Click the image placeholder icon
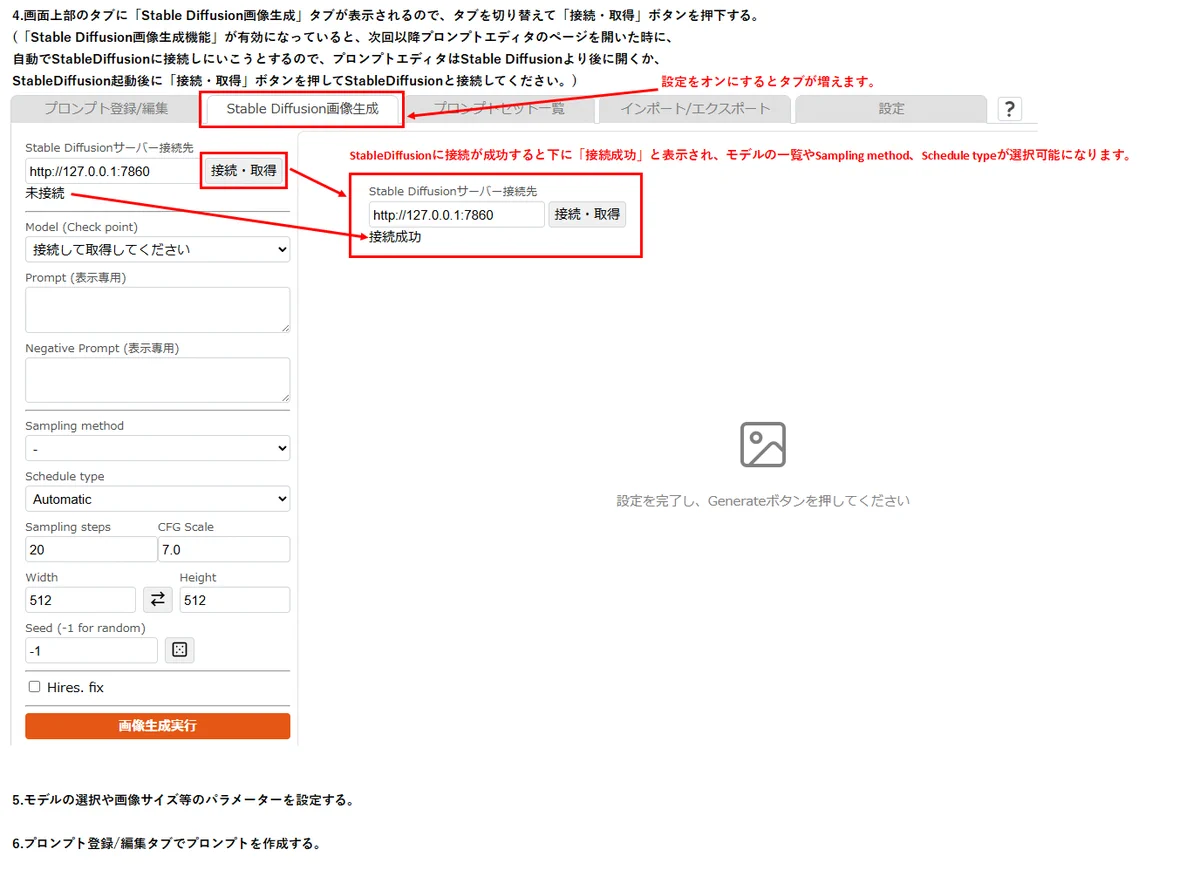 (x=763, y=444)
